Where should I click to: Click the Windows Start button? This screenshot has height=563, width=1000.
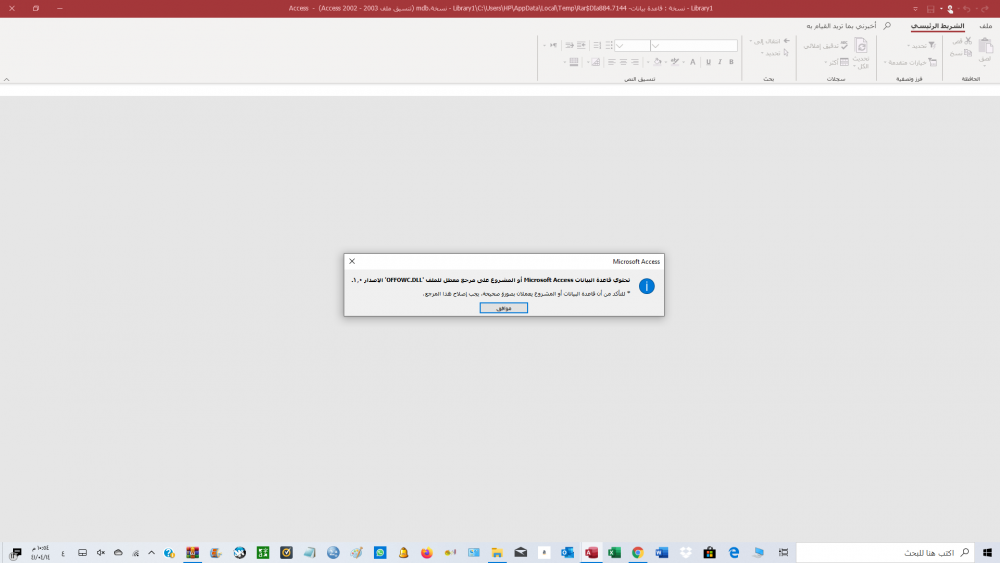987,553
